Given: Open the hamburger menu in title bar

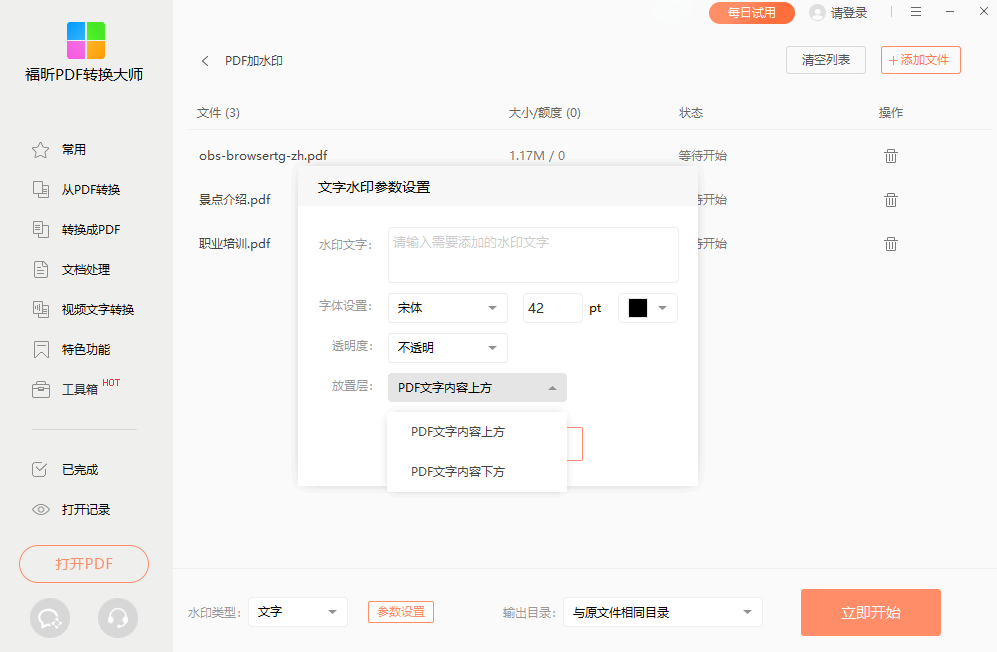Looking at the screenshot, I should click(915, 12).
